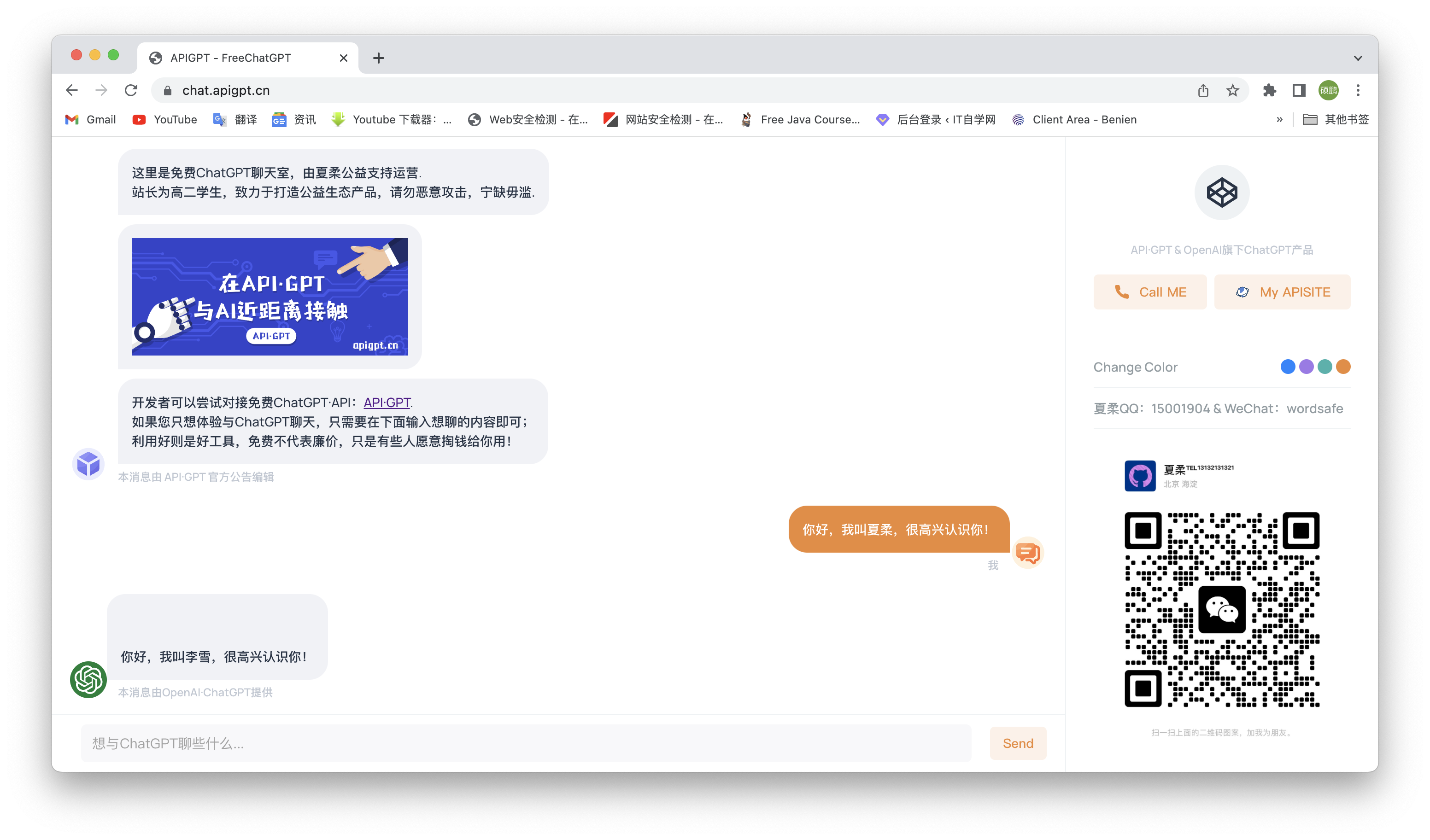Choose the purple theme color

coord(1306,367)
